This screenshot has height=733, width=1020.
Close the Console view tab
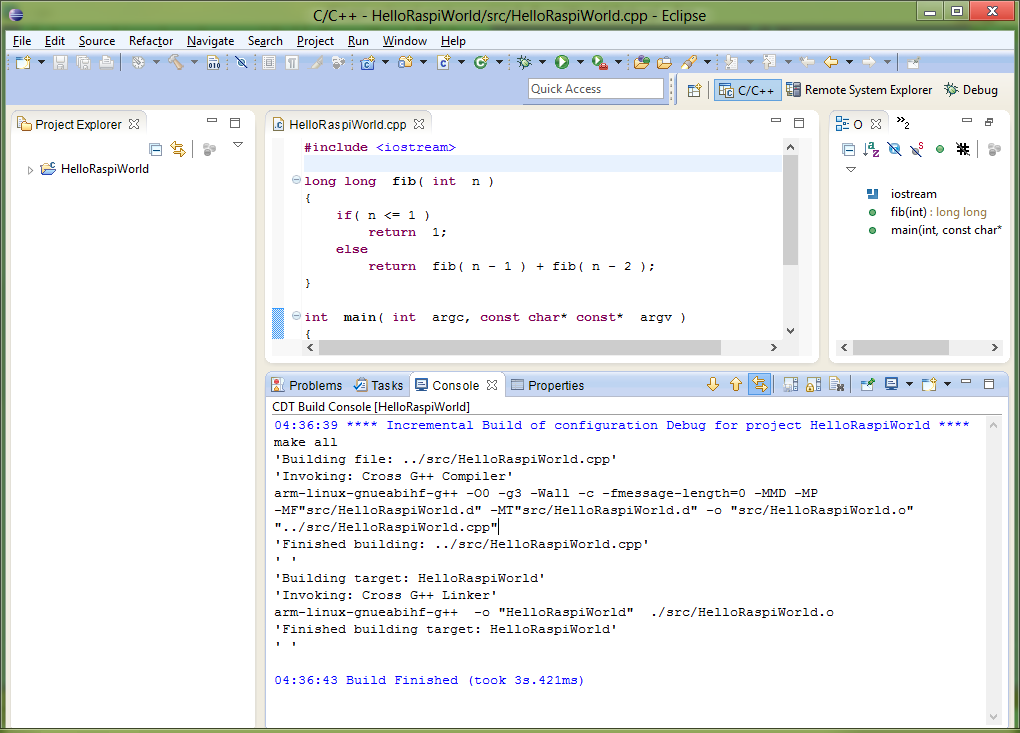(x=492, y=385)
